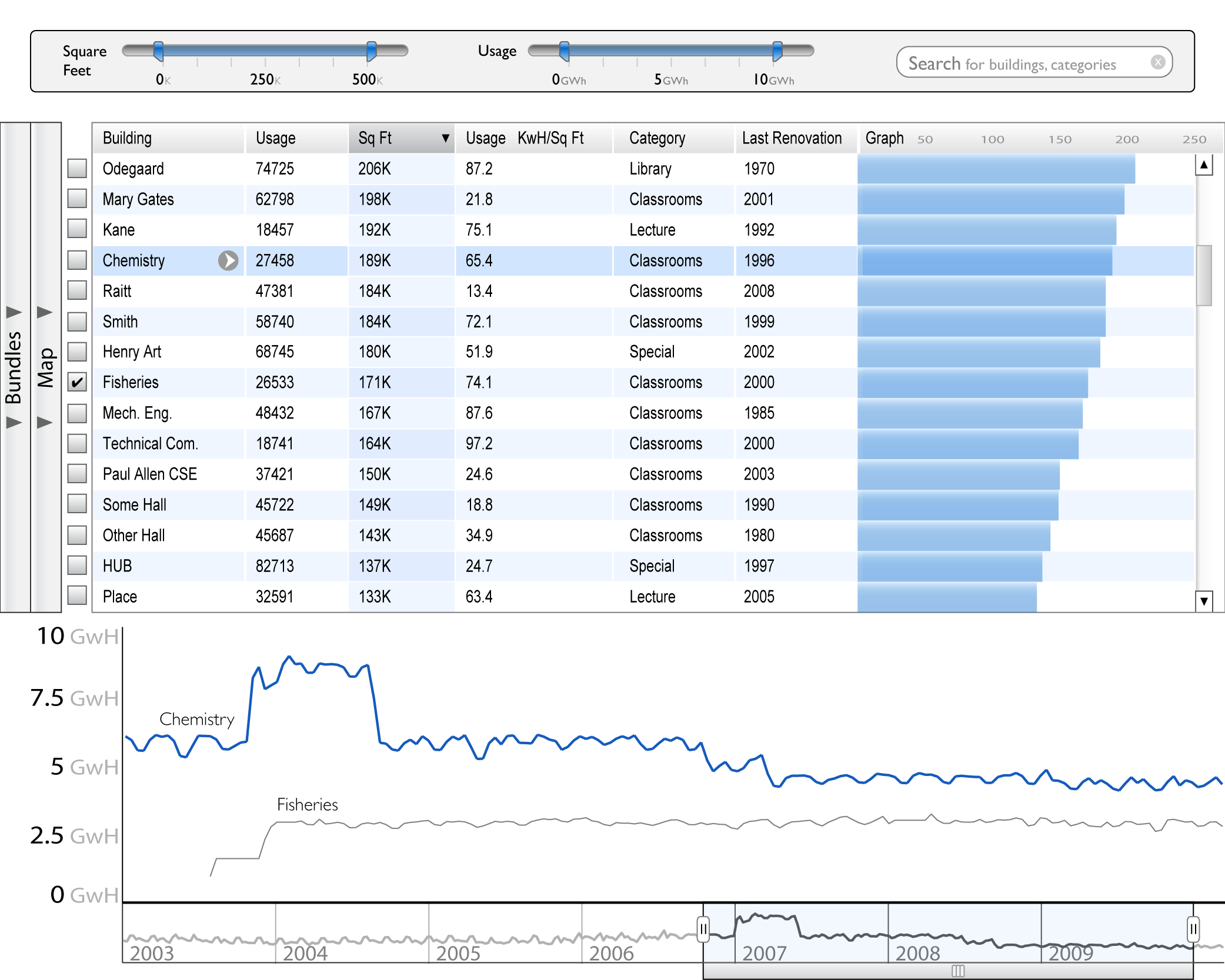Click the table scroll down arrow
Image resolution: width=1225 pixels, height=980 pixels.
(x=1204, y=601)
